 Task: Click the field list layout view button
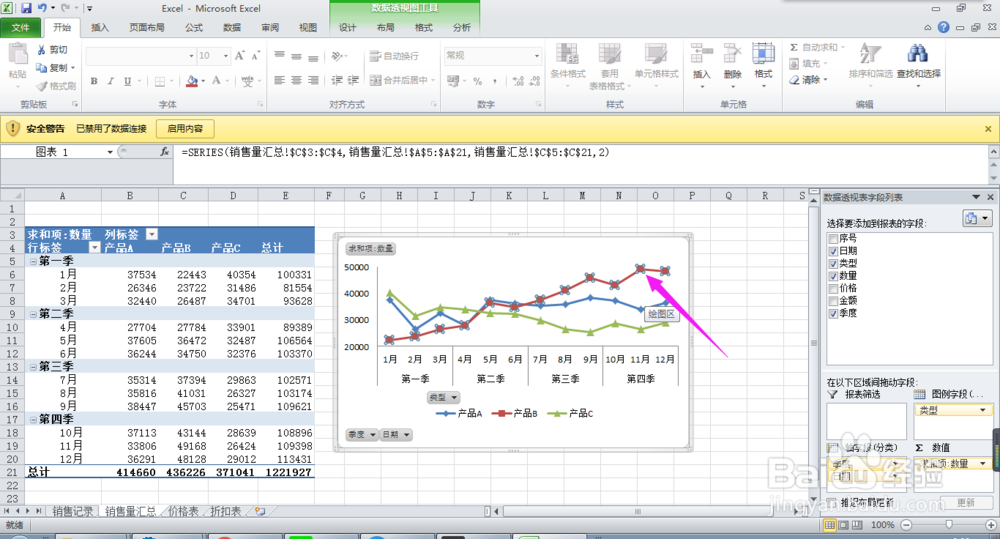[x=976, y=219]
